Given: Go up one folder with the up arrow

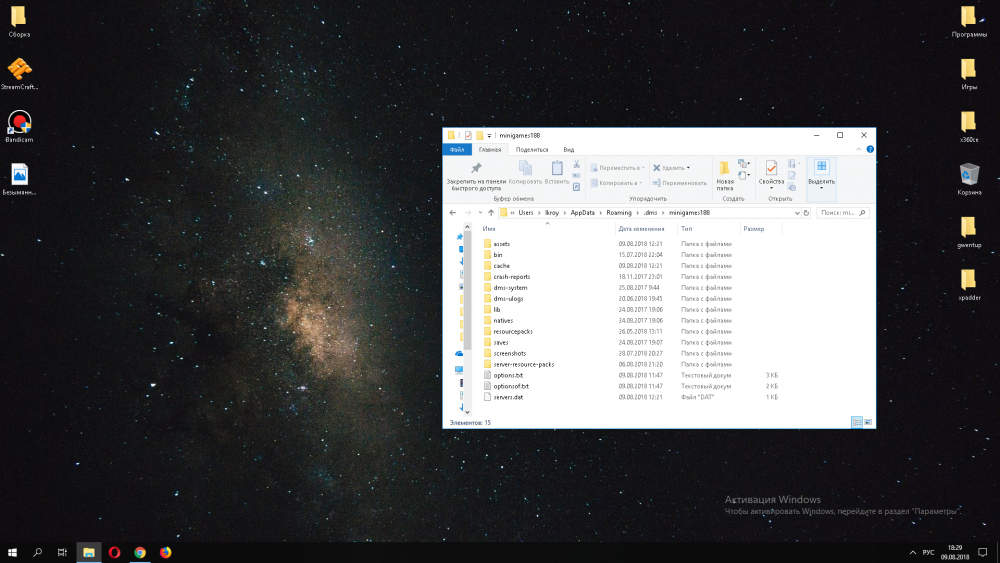Looking at the screenshot, I should tap(490, 213).
